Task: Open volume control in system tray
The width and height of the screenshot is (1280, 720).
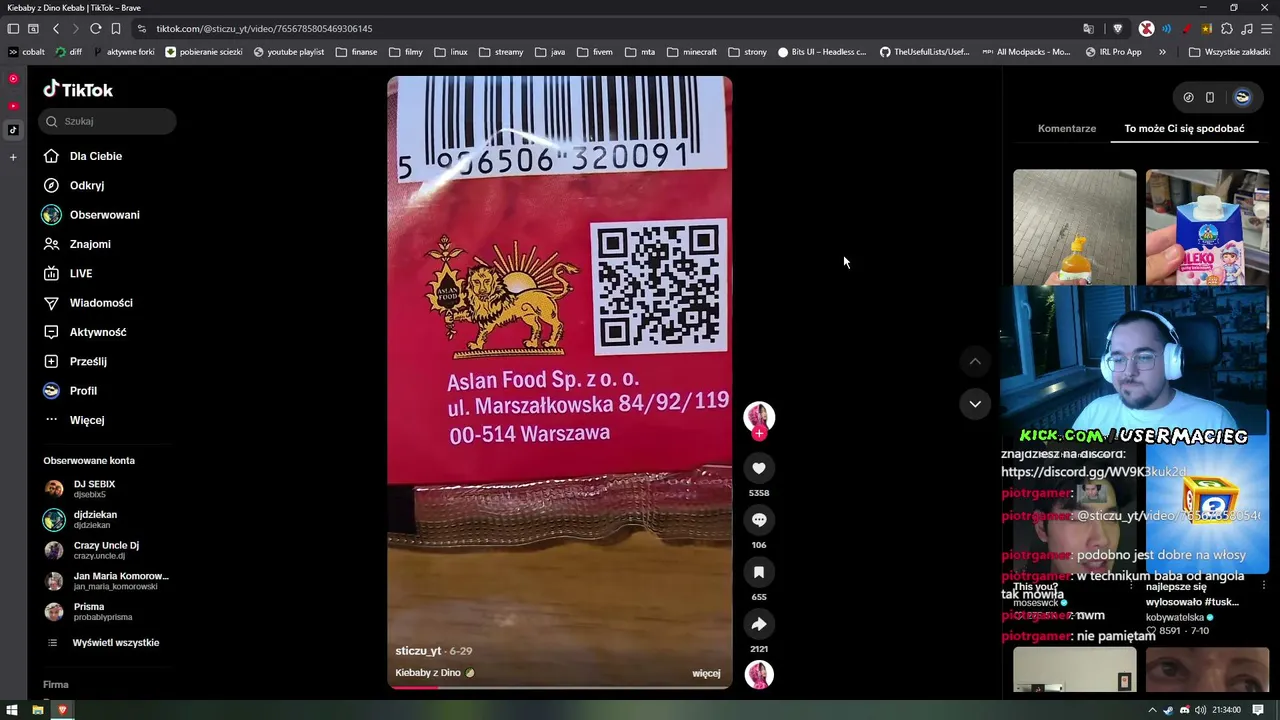Action: (x=1200, y=710)
